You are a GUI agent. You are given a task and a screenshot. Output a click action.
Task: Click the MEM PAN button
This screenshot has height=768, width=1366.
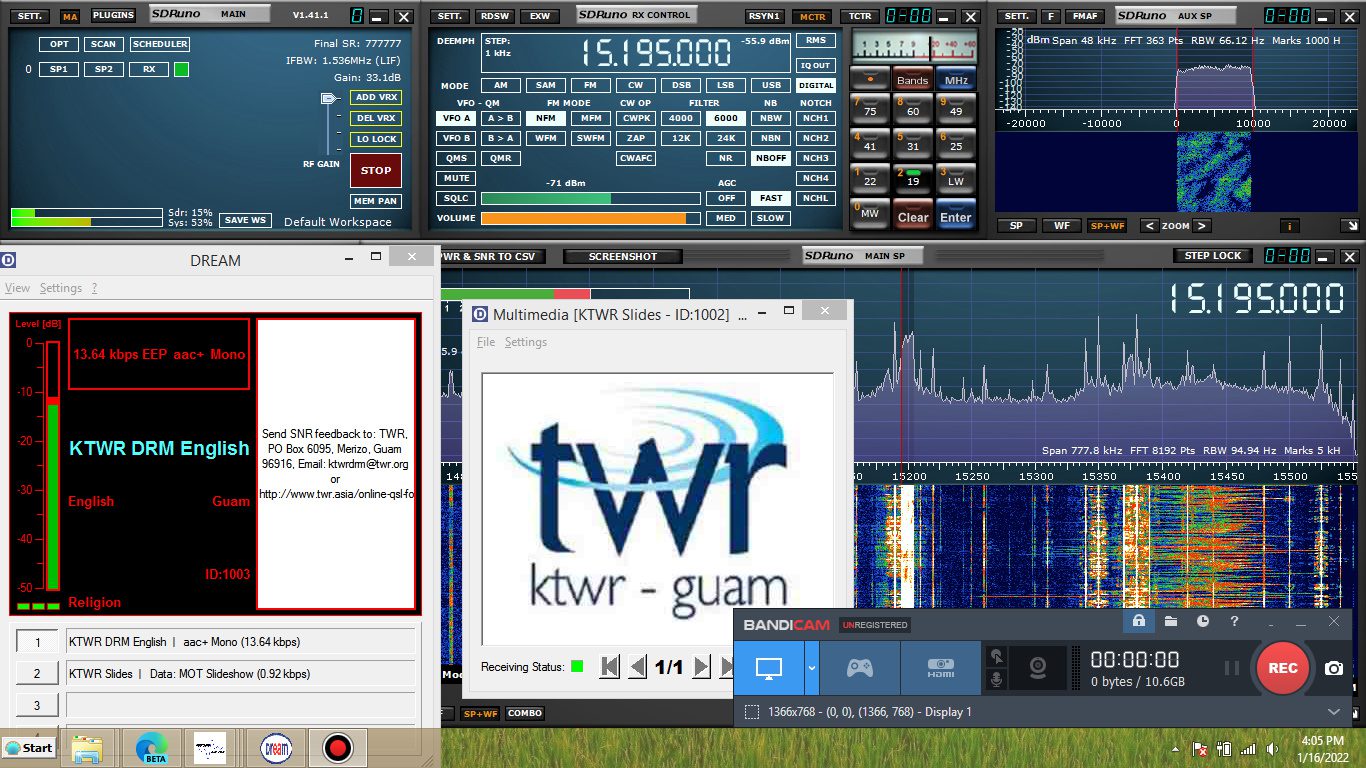point(376,201)
